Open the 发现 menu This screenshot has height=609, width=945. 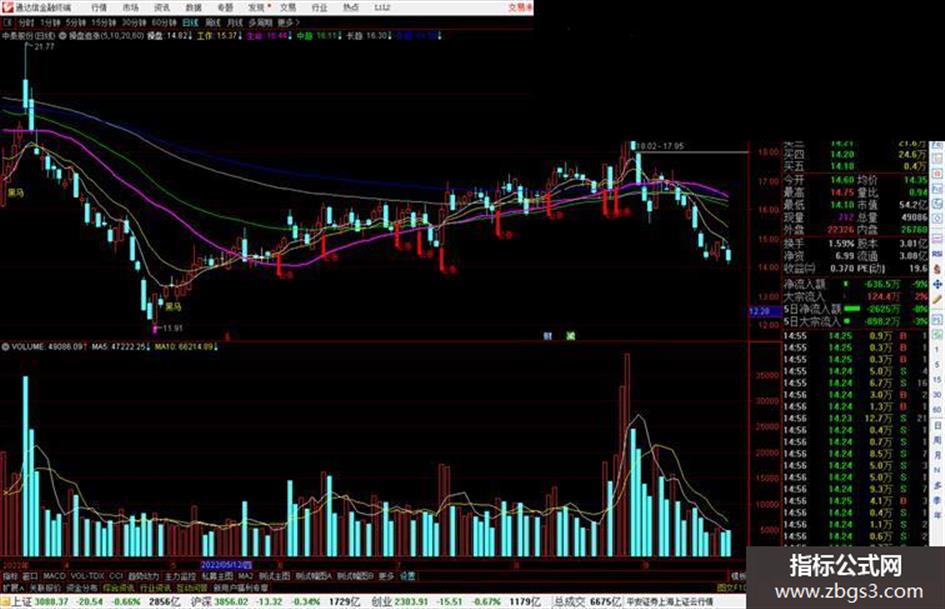[x=257, y=7]
